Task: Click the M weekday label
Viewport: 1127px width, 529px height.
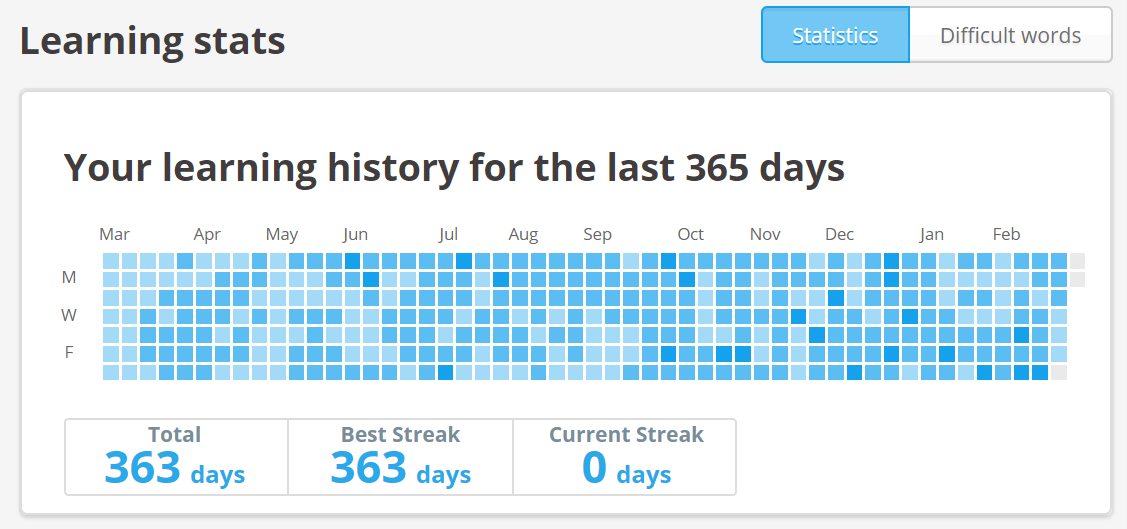Action: tap(69, 277)
